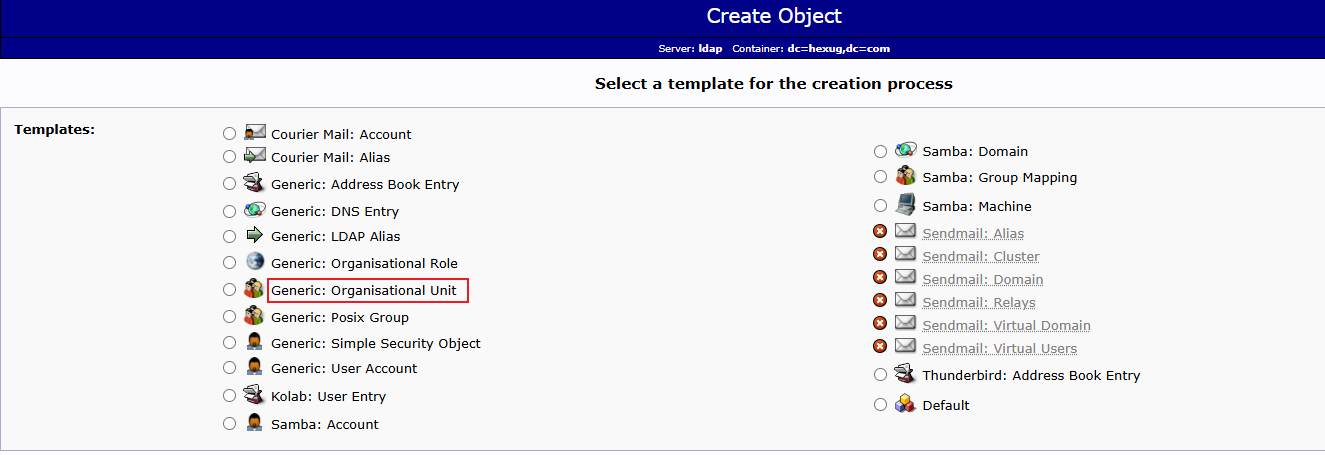Click the Samba Machine computer icon
The height and width of the screenshot is (455, 1325).
click(905, 205)
